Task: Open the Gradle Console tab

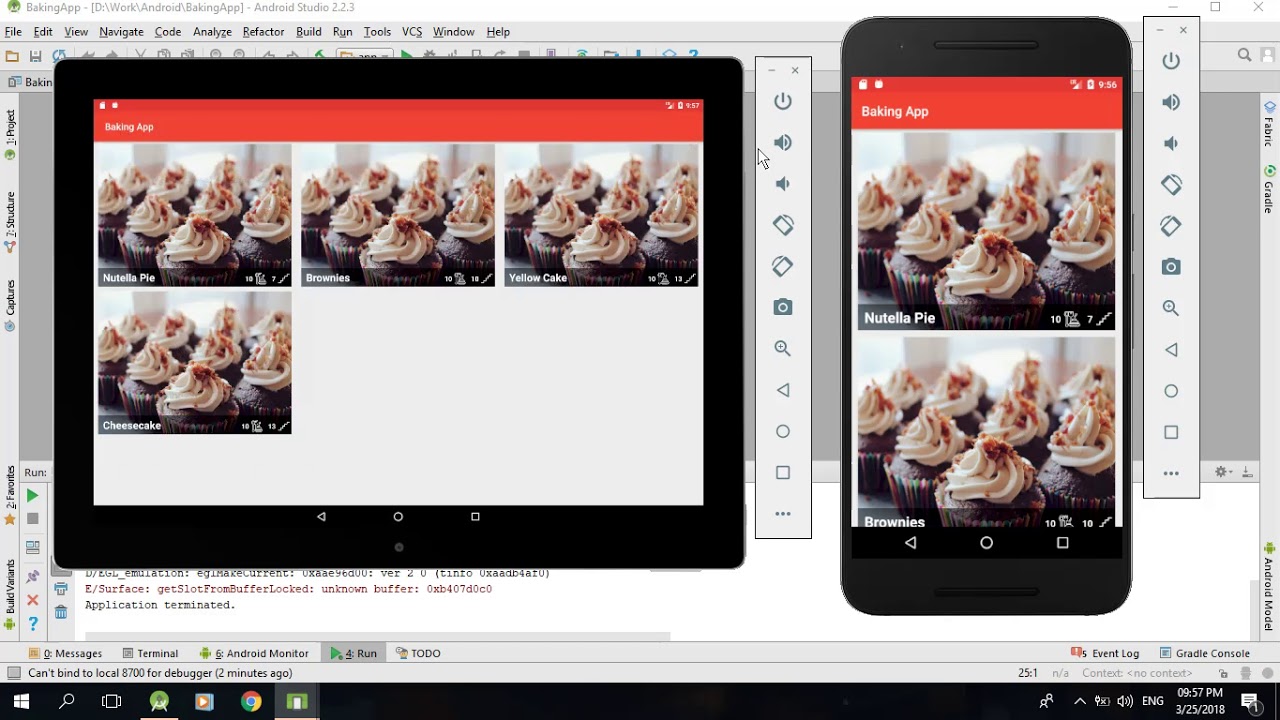Action: (x=1204, y=653)
